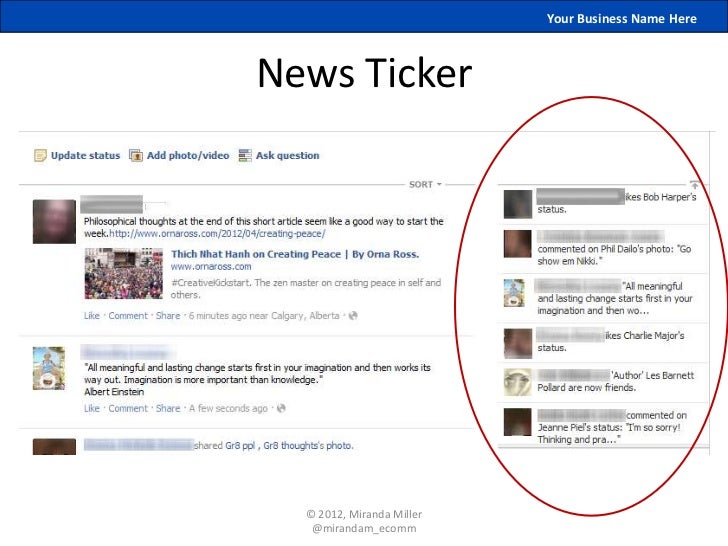Image resolution: width=728 pixels, height=546 pixels.
Task: Open the Gr8 ppl link
Action: coord(240,446)
